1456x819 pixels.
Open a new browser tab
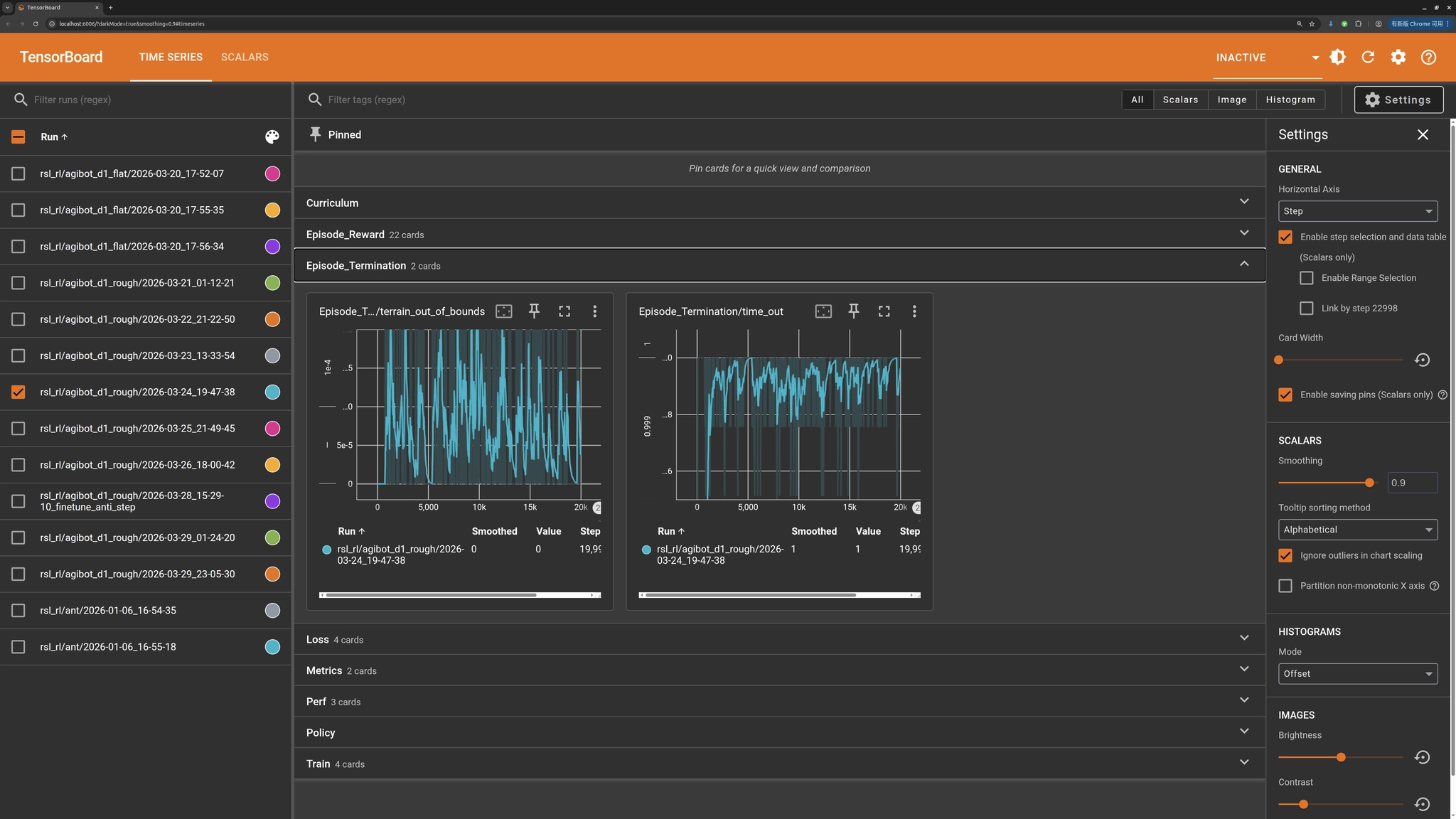110,7
